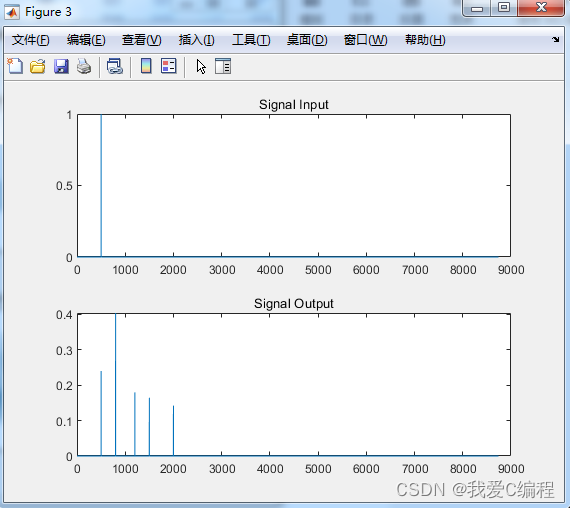
Task: Maximize the Figure 3 window
Action: [504, 8]
